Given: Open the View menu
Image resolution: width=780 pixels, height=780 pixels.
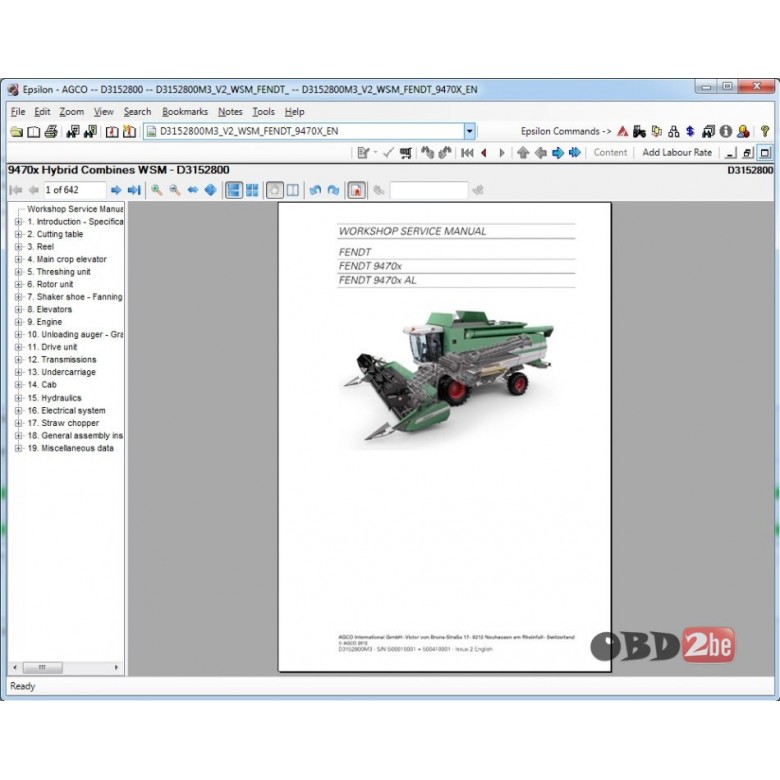Looking at the screenshot, I should point(103,112).
